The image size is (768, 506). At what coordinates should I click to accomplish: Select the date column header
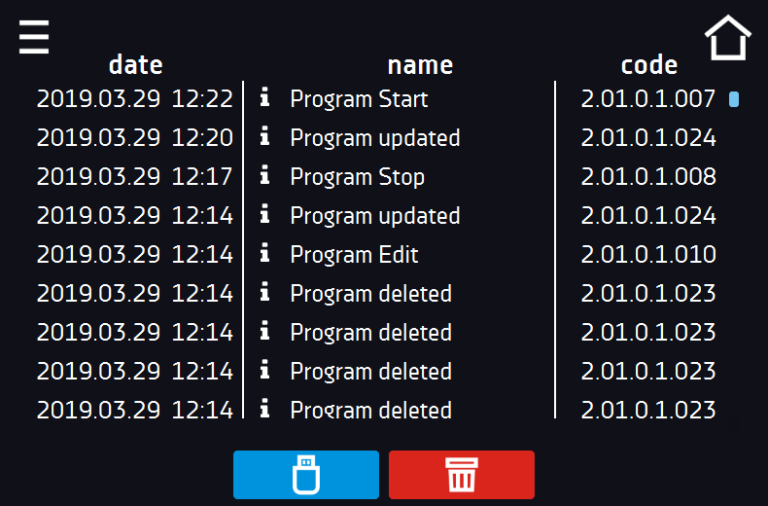136,65
